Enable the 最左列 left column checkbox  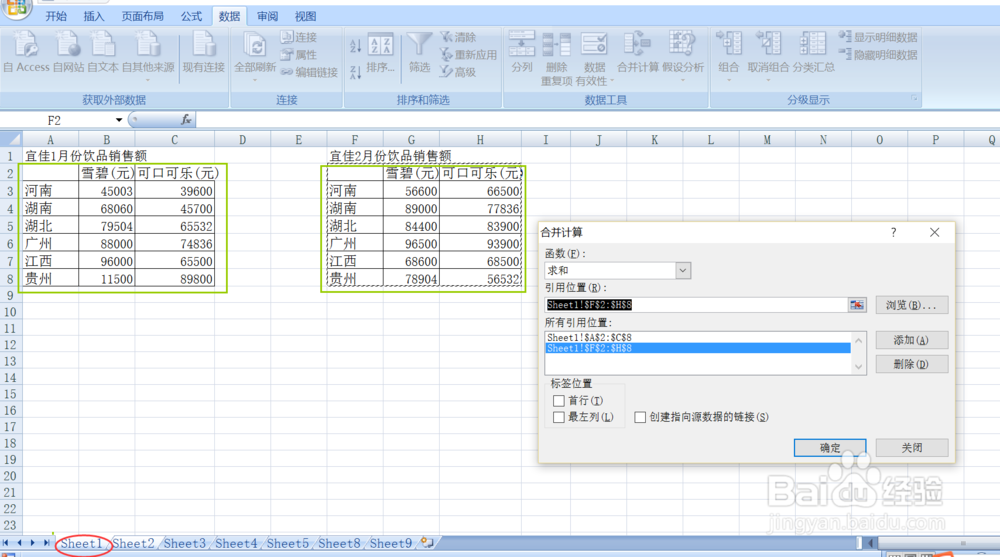point(559,417)
